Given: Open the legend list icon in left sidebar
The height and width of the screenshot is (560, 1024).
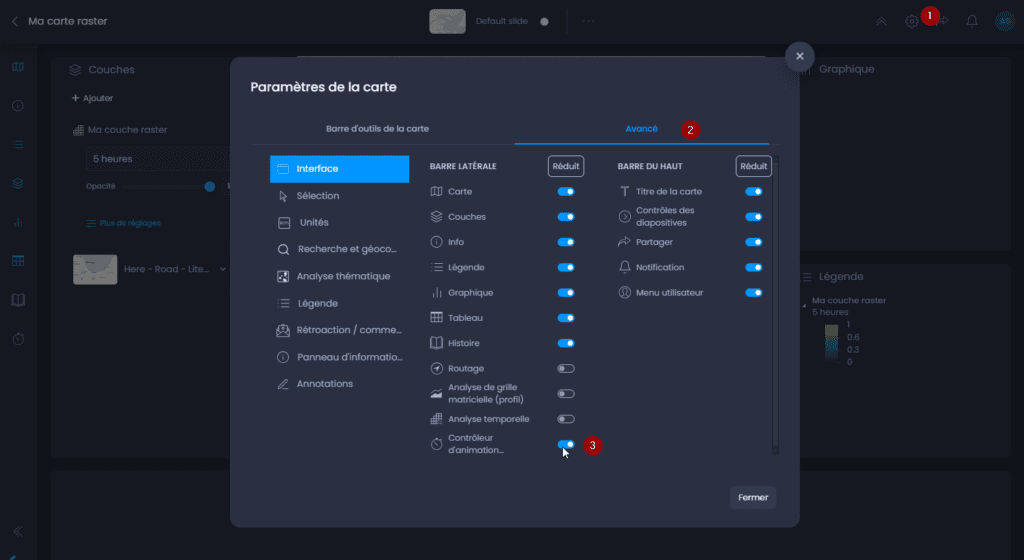Looking at the screenshot, I should tap(18, 145).
